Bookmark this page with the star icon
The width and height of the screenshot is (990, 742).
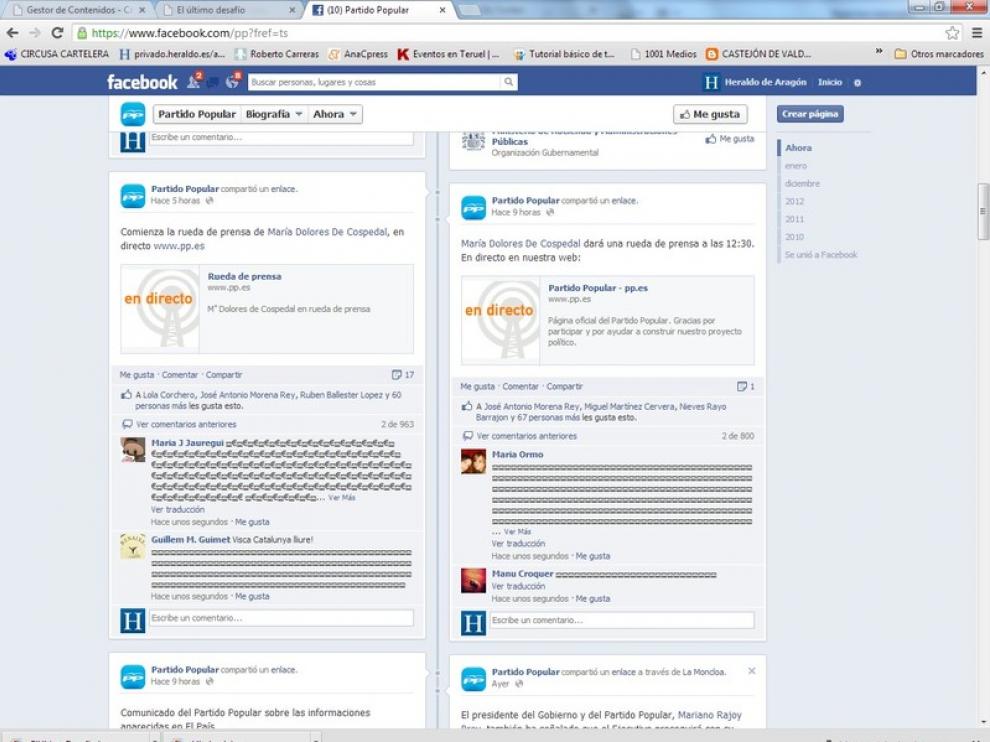[x=952, y=33]
